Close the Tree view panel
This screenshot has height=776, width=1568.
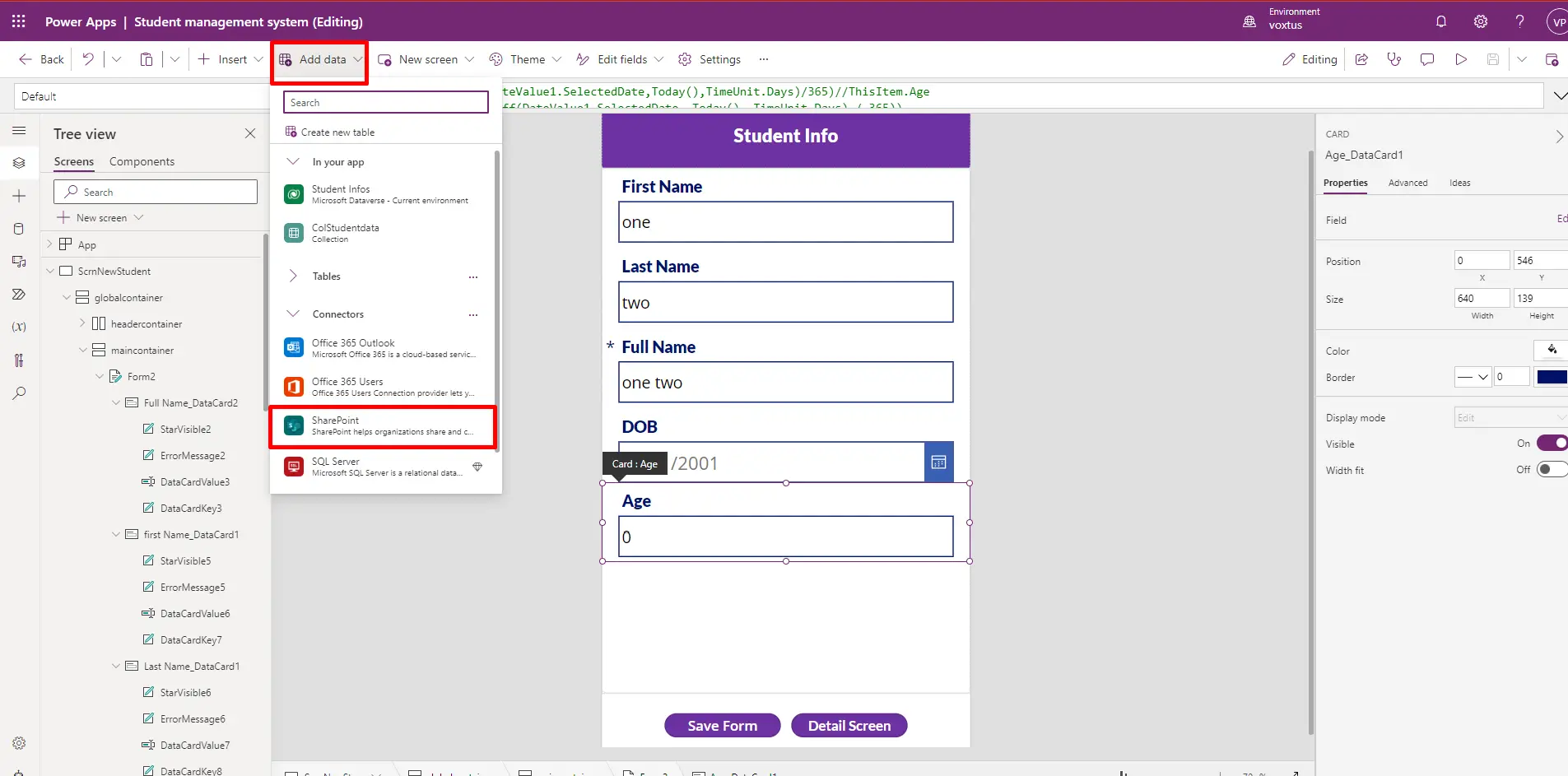point(250,133)
